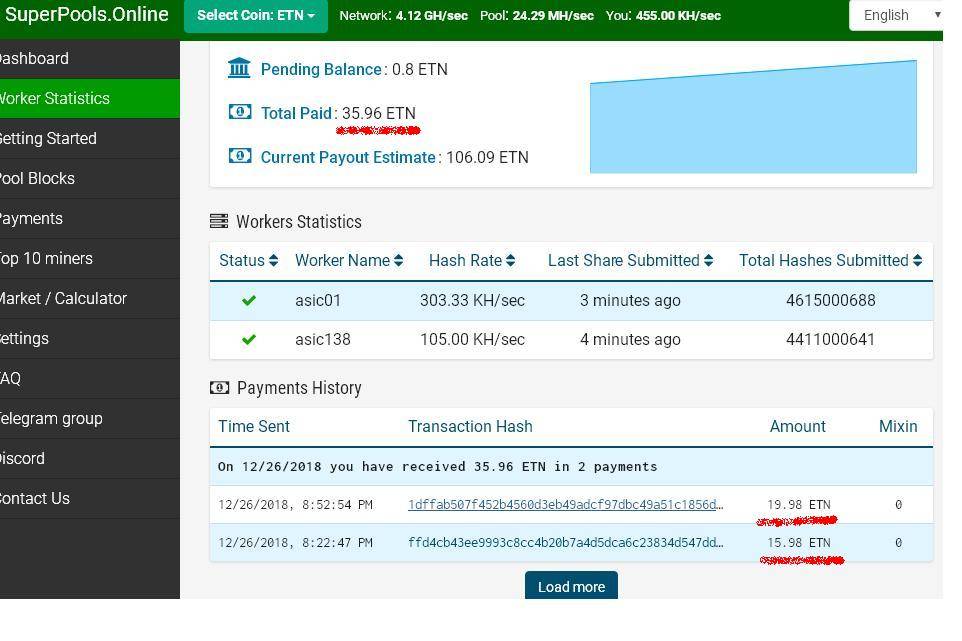Open Discord link in sidebar
The height and width of the screenshot is (641, 962).
90,458
